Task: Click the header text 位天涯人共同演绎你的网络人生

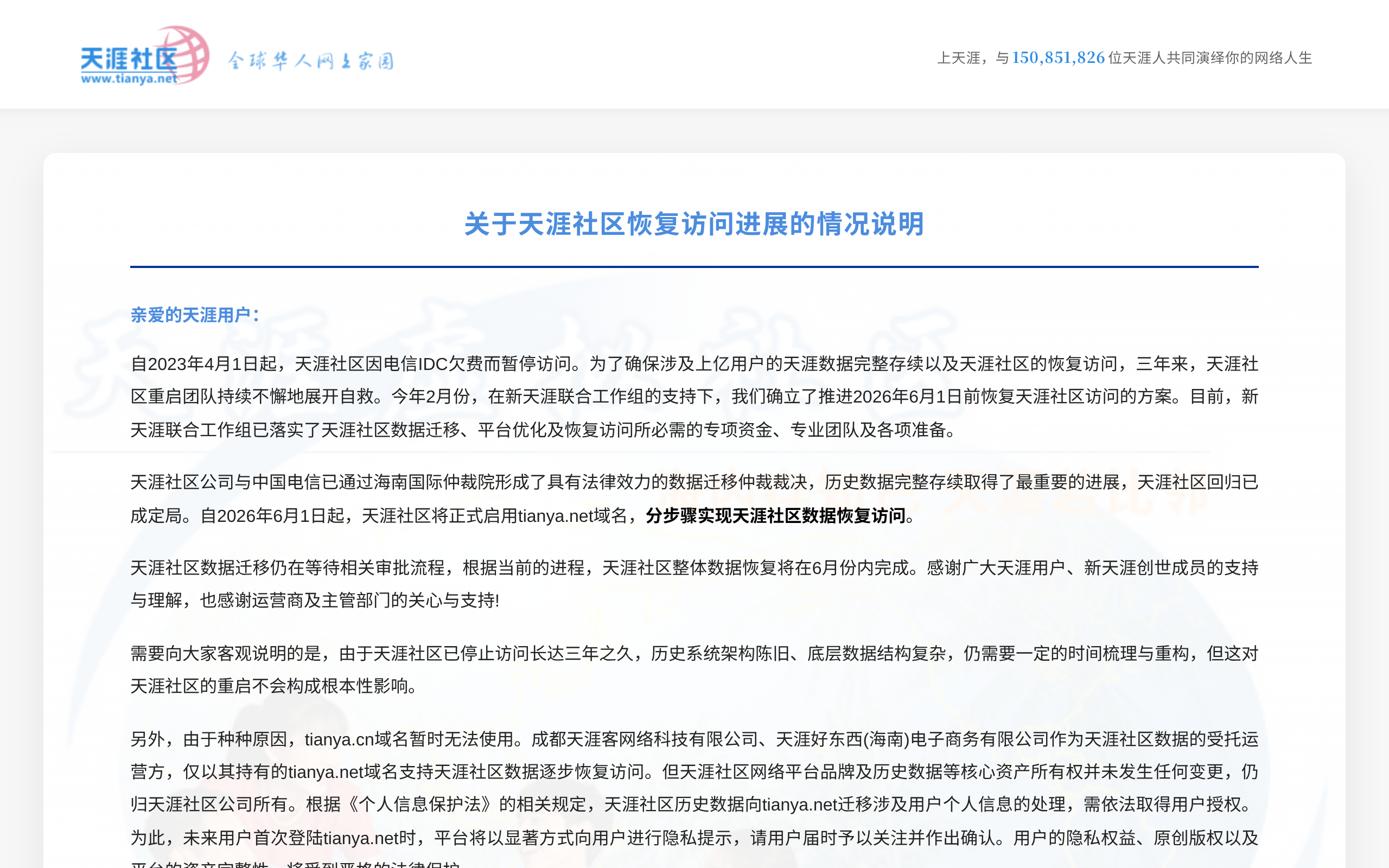Action: tap(1210, 58)
